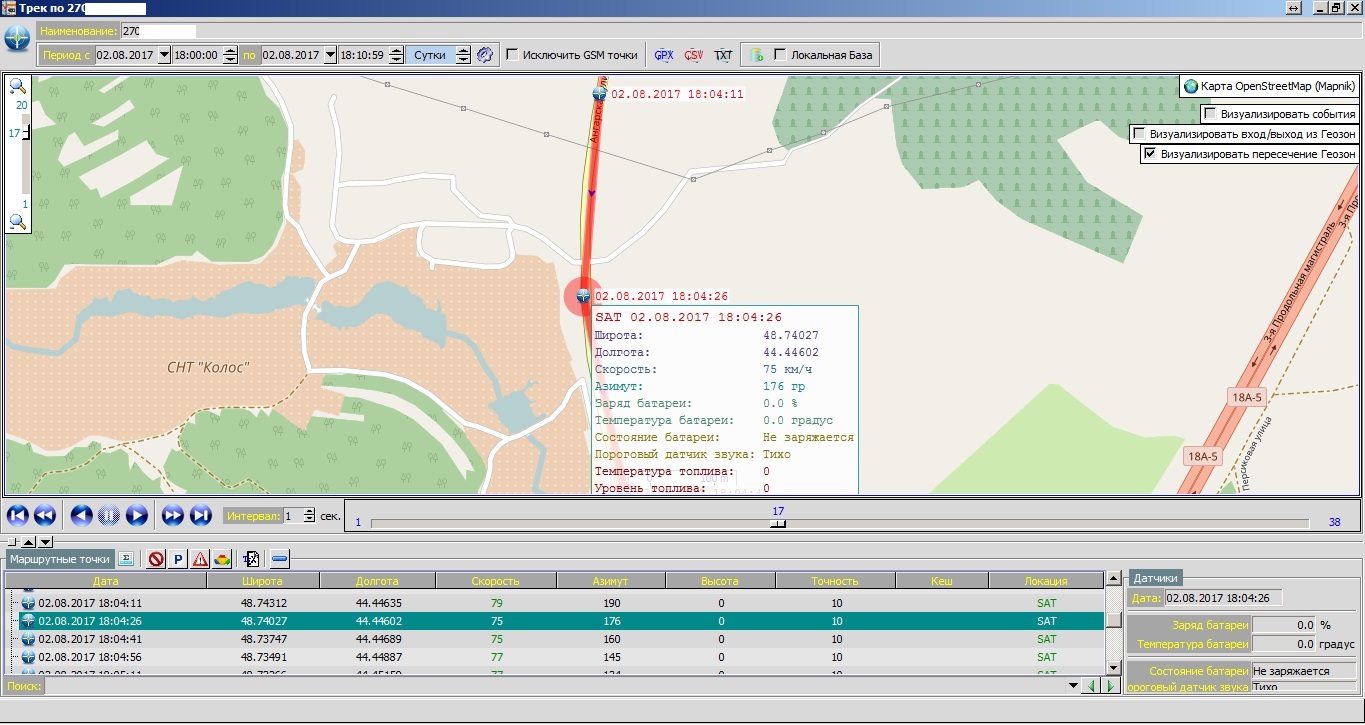
Task: Open the end date dropdown calendar
Action: [x=330, y=55]
